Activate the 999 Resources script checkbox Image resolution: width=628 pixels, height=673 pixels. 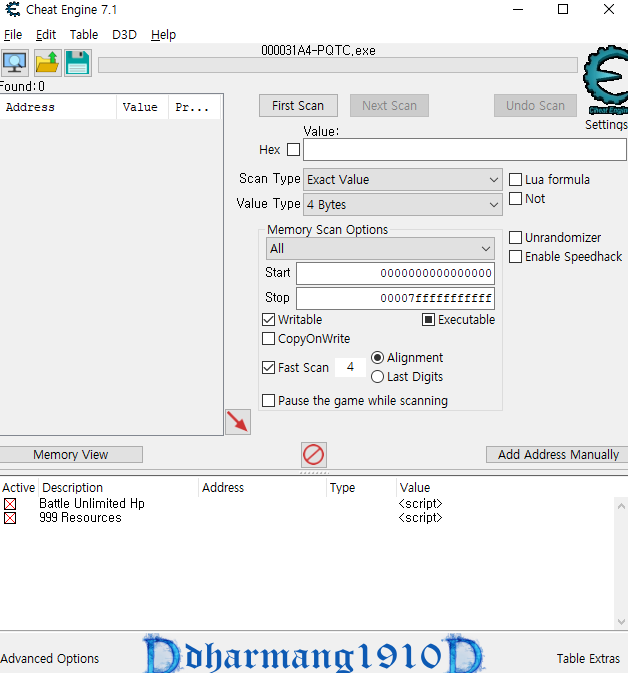[10, 518]
